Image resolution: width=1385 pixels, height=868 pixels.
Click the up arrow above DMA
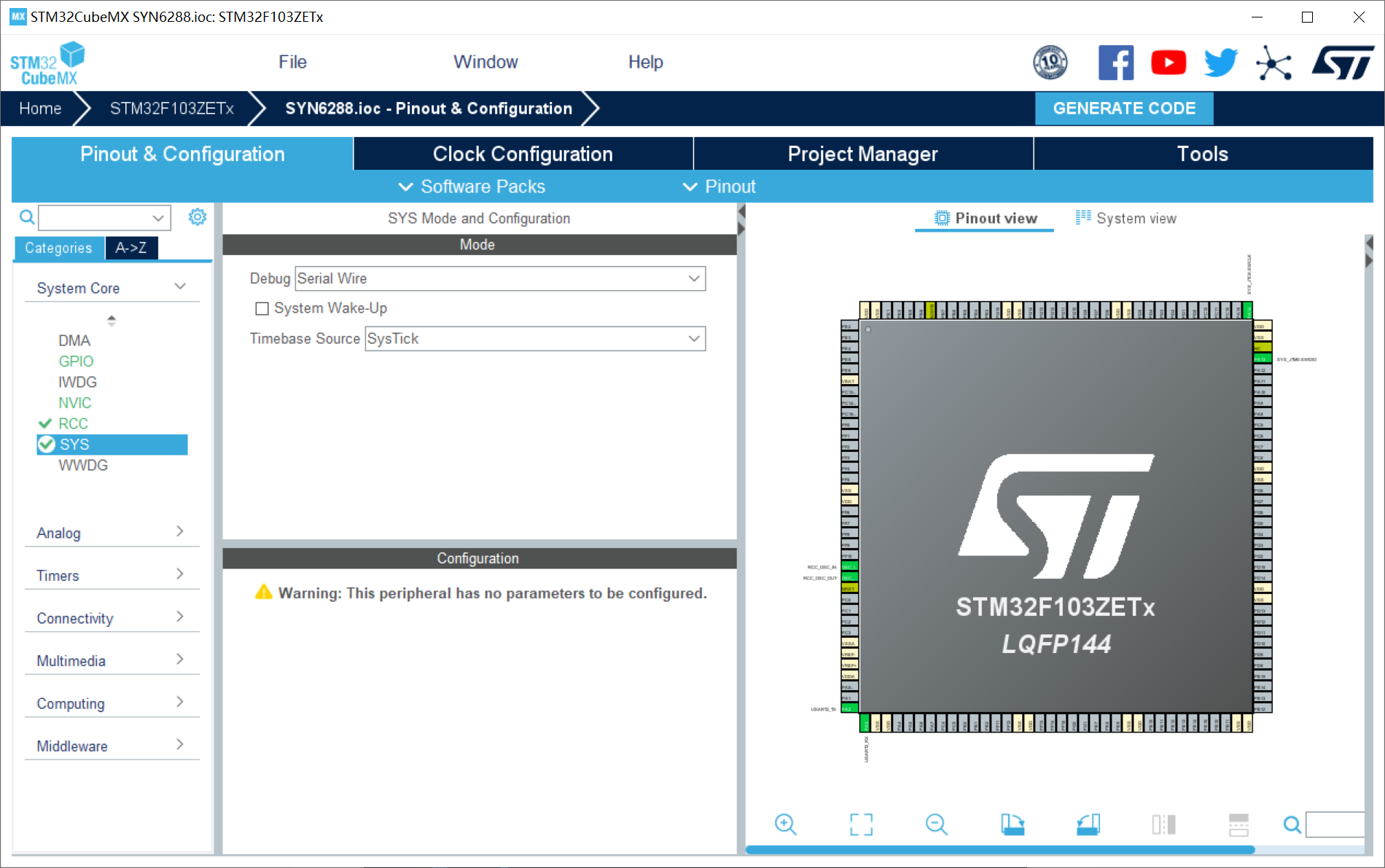pyautogui.click(x=112, y=319)
